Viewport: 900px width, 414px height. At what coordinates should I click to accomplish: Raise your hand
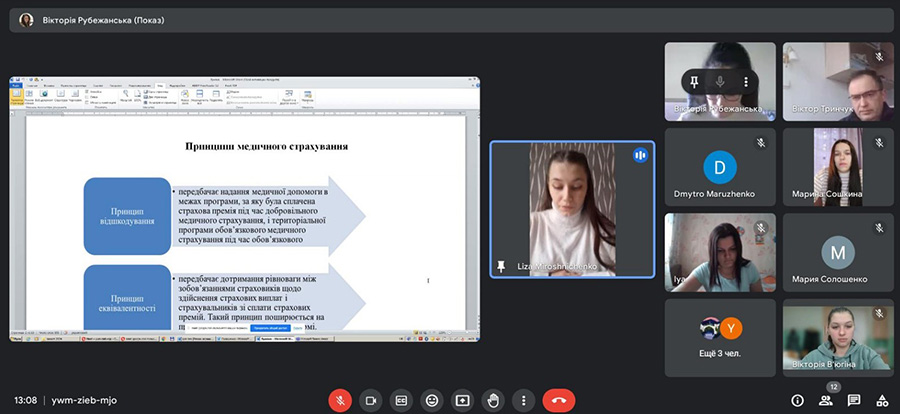click(x=492, y=400)
